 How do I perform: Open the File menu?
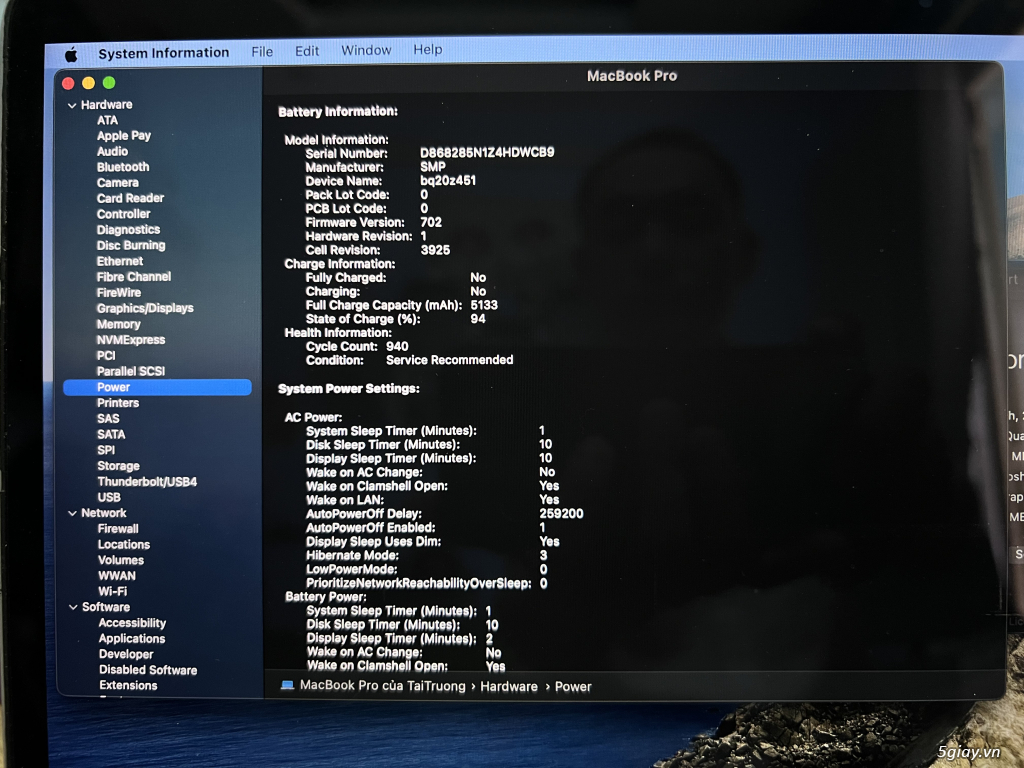click(261, 51)
